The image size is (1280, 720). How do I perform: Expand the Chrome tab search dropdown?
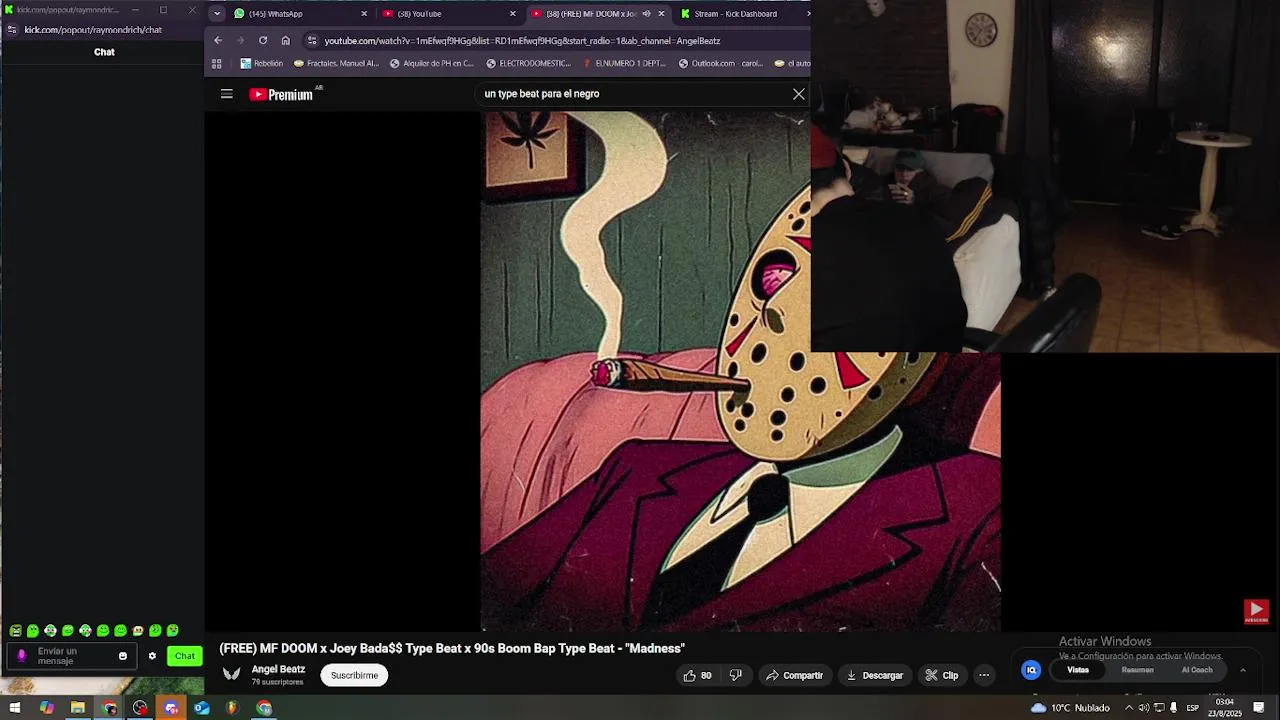(217, 14)
